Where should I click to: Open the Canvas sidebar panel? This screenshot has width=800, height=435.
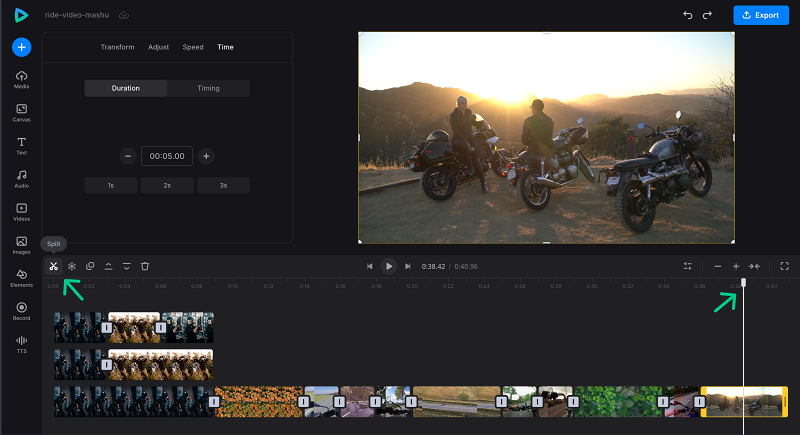[21, 113]
